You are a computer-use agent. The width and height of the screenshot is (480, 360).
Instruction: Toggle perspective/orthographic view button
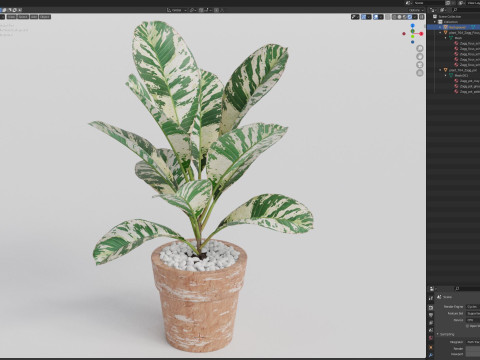tap(420, 73)
